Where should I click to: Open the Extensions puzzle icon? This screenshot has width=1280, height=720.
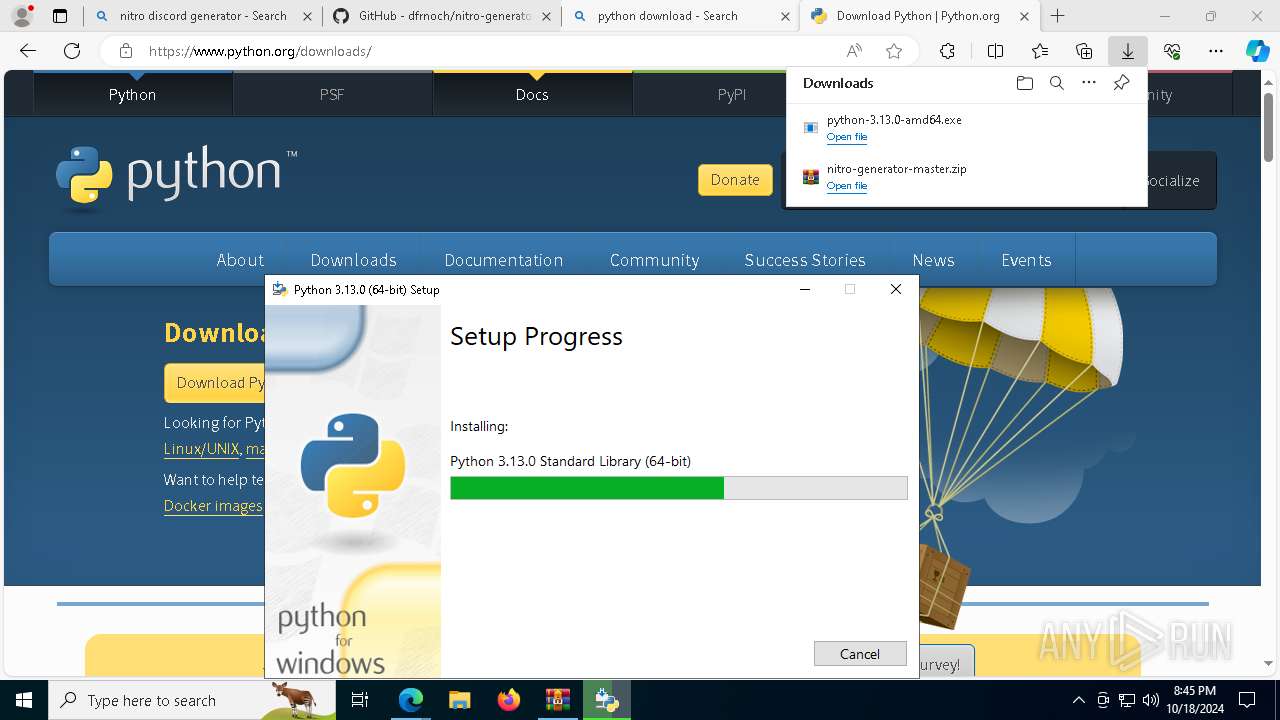point(947,51)
